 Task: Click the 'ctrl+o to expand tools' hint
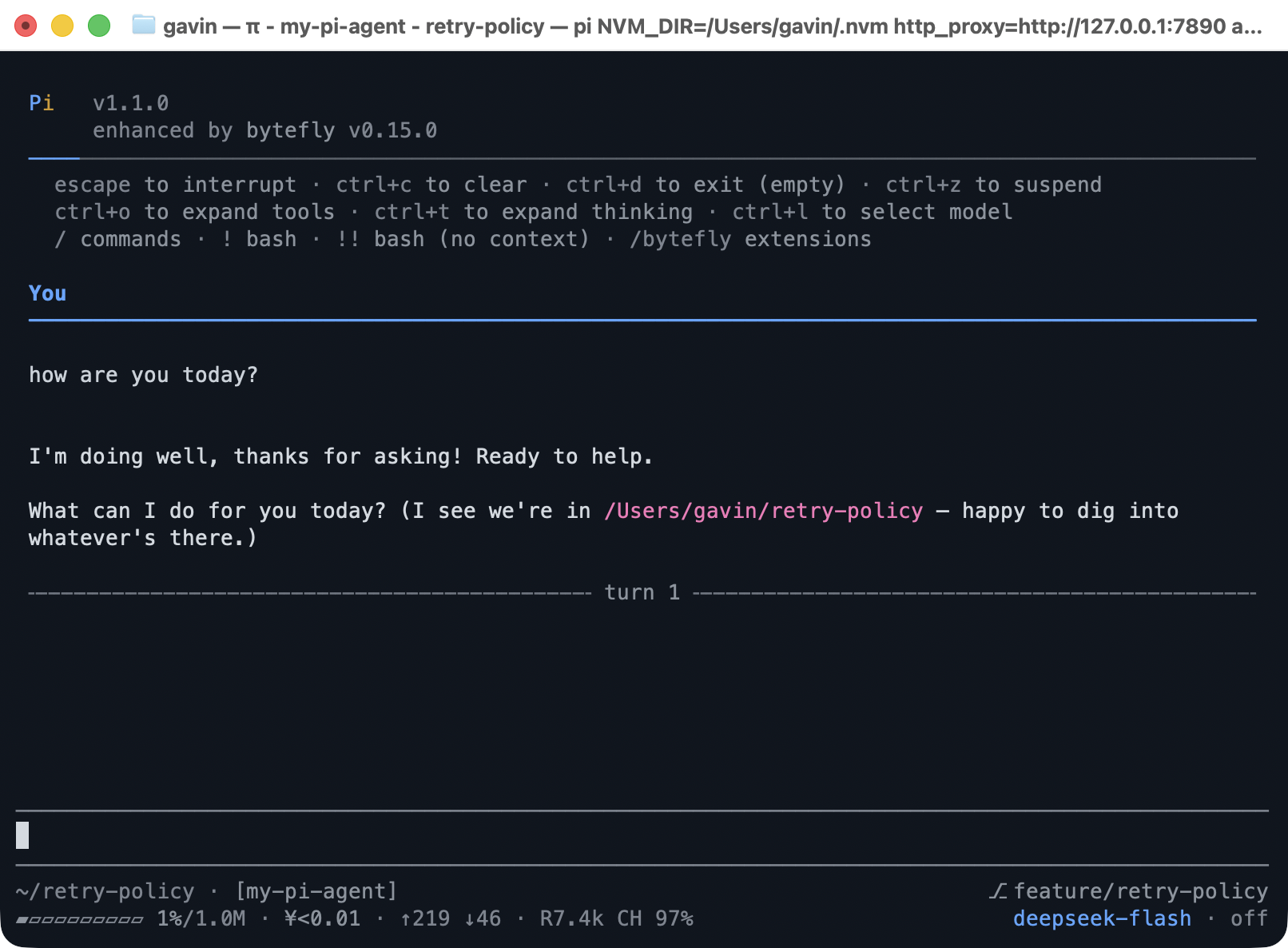(195, 212)
